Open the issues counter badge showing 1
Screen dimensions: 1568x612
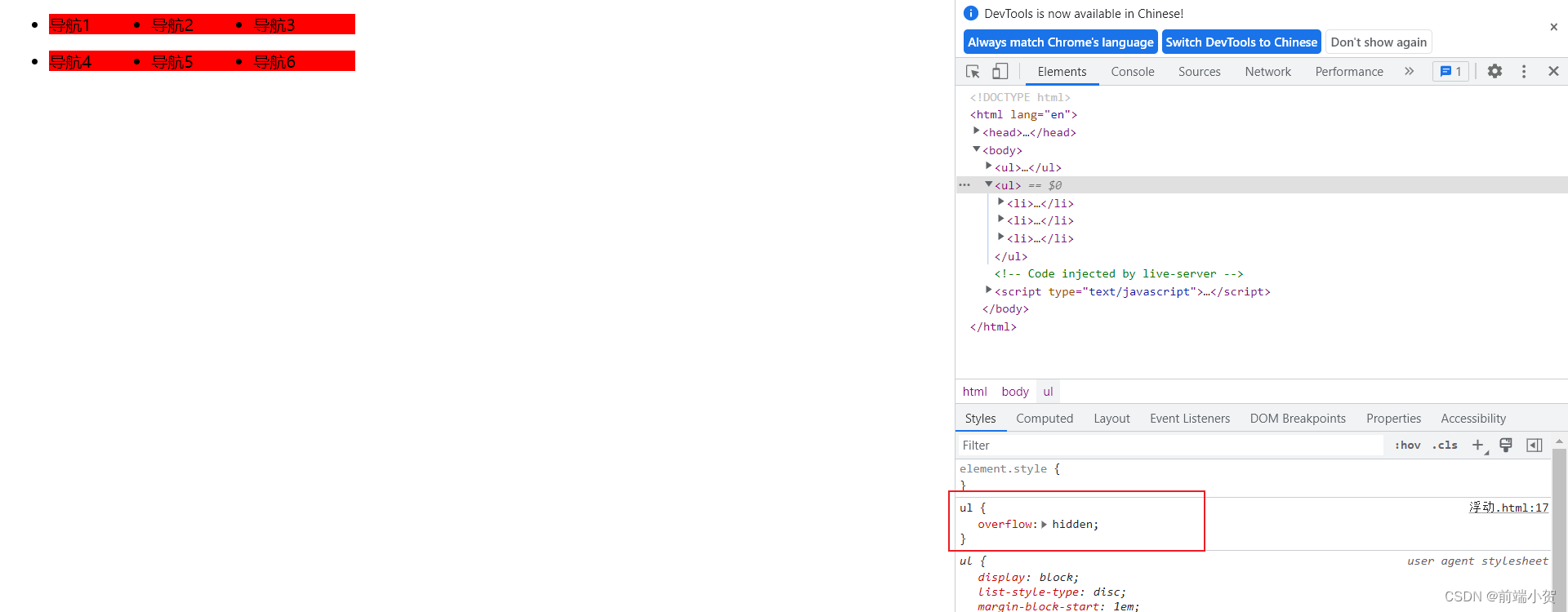(x=1451, y=72)
